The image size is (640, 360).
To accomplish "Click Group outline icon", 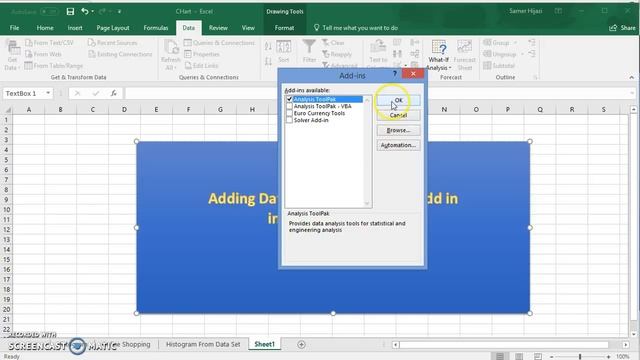I will click(x=487, y=42).
